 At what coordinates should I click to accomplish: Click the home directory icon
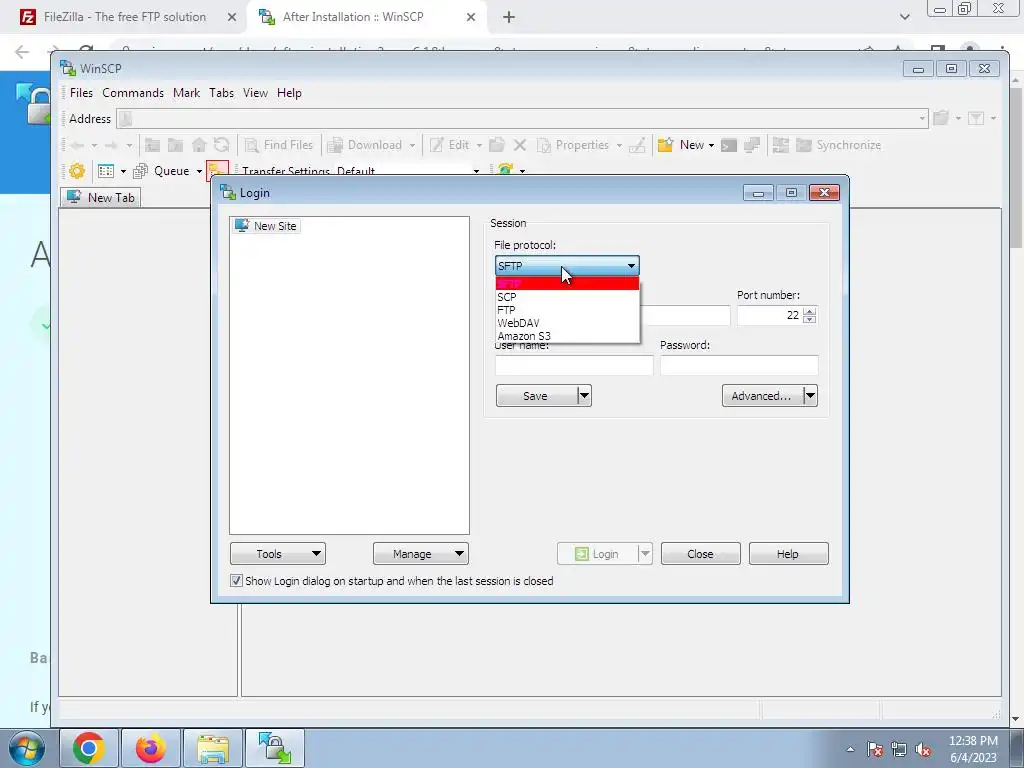pos(199,145)
